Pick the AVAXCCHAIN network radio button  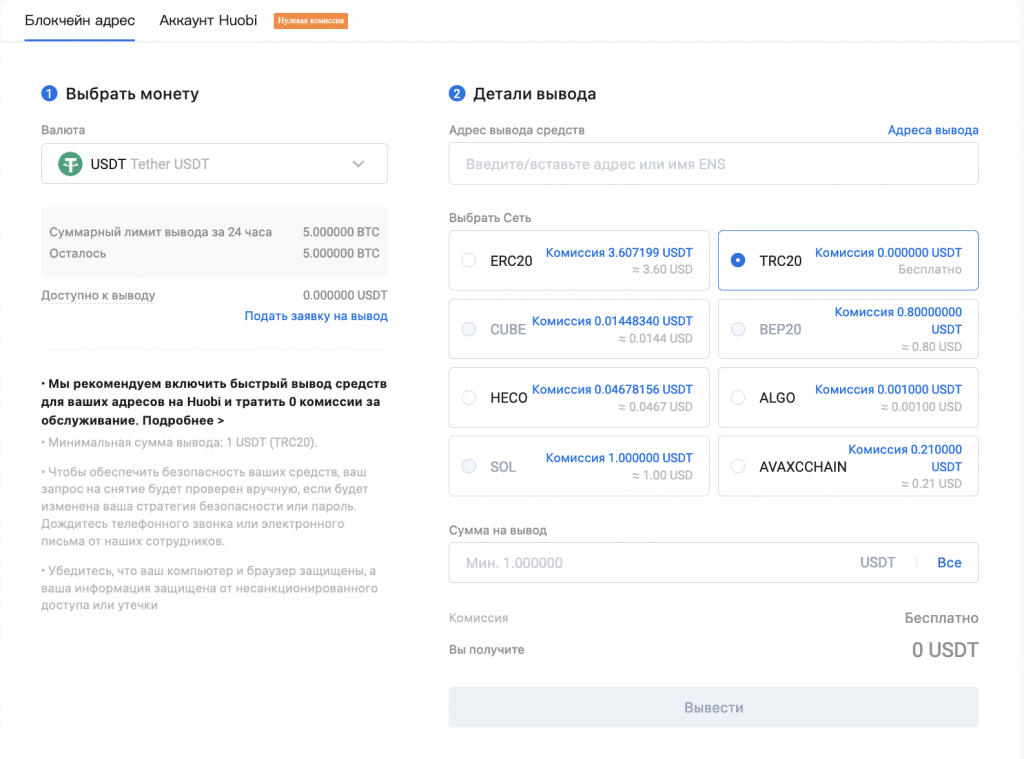738,466
